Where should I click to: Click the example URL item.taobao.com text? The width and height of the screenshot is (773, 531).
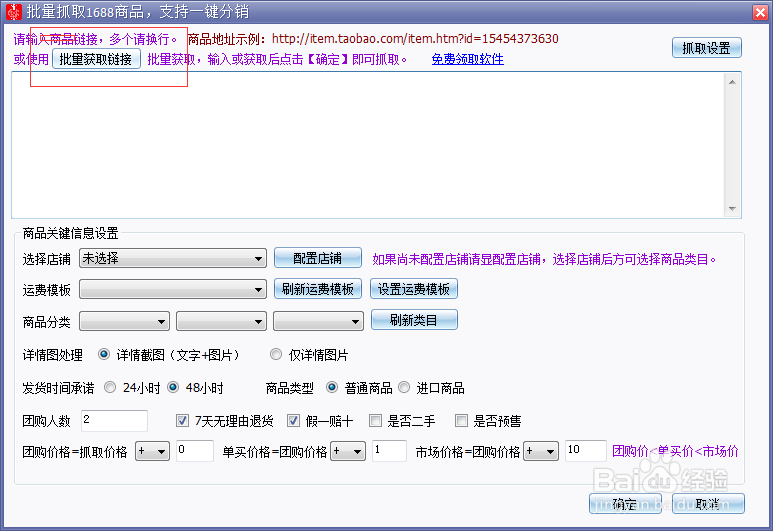tap(415, 39)
